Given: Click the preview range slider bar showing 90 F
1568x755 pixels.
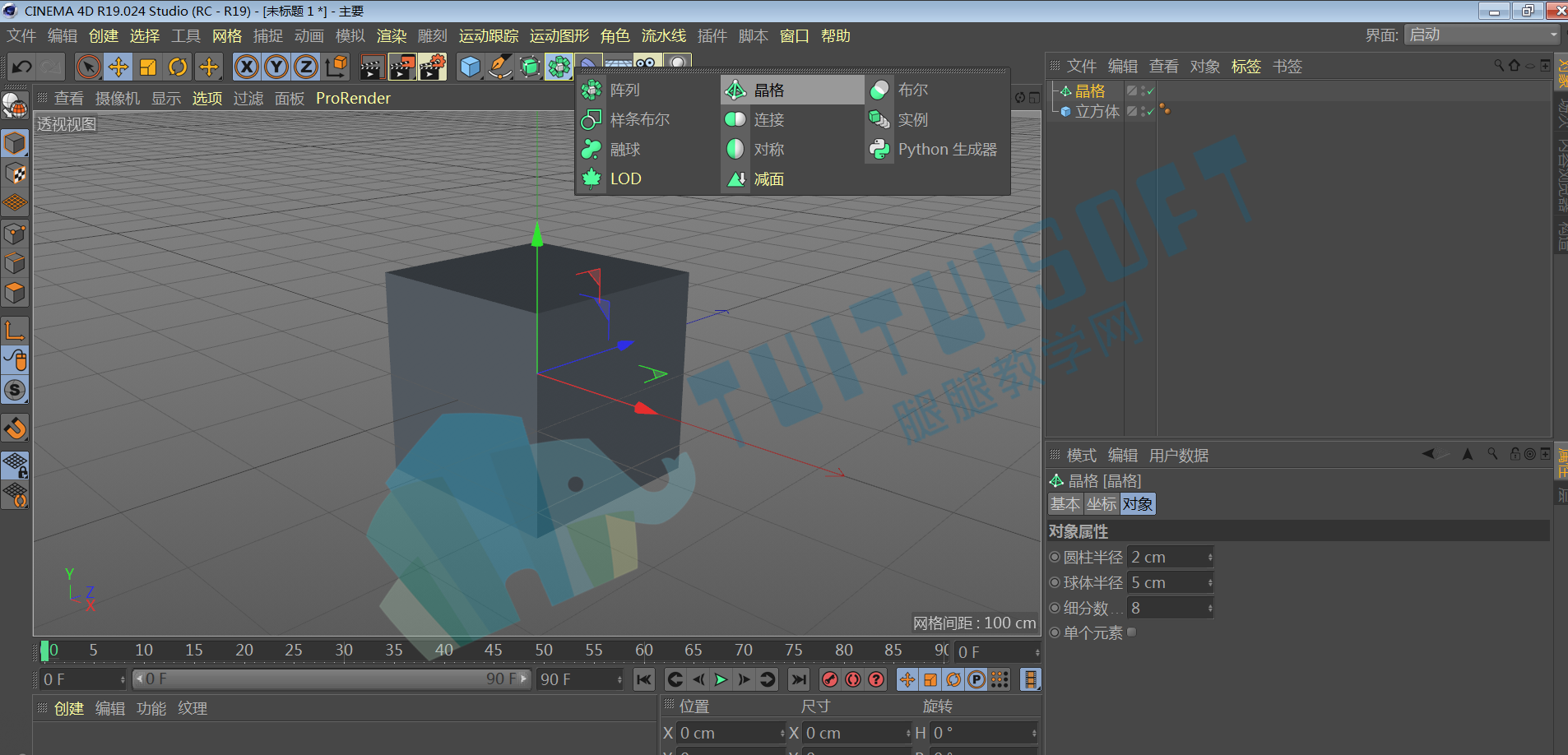Looking at the screenshot, I should click(332, 679).
